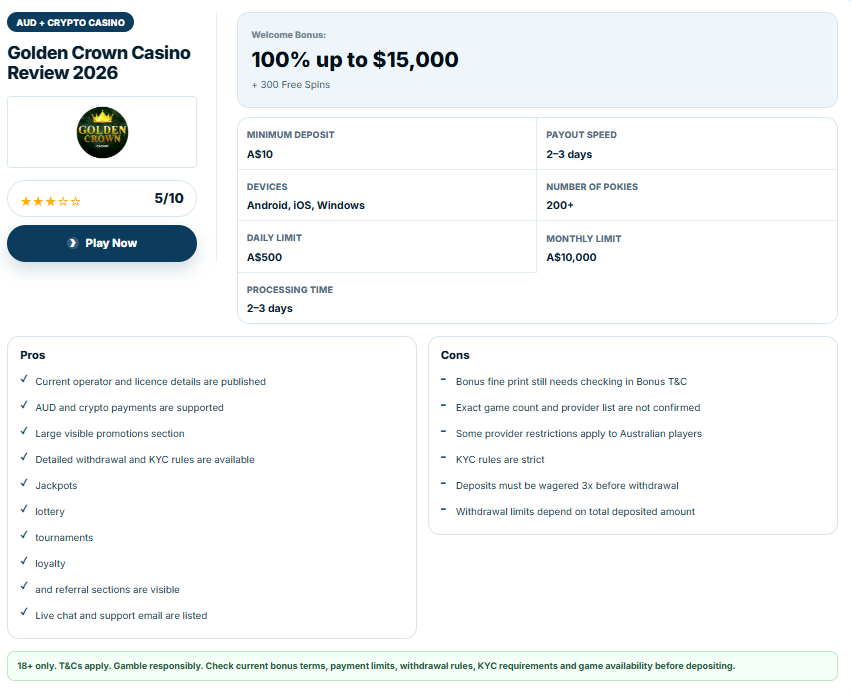Click the star rating icons

[x=50, y=201]
